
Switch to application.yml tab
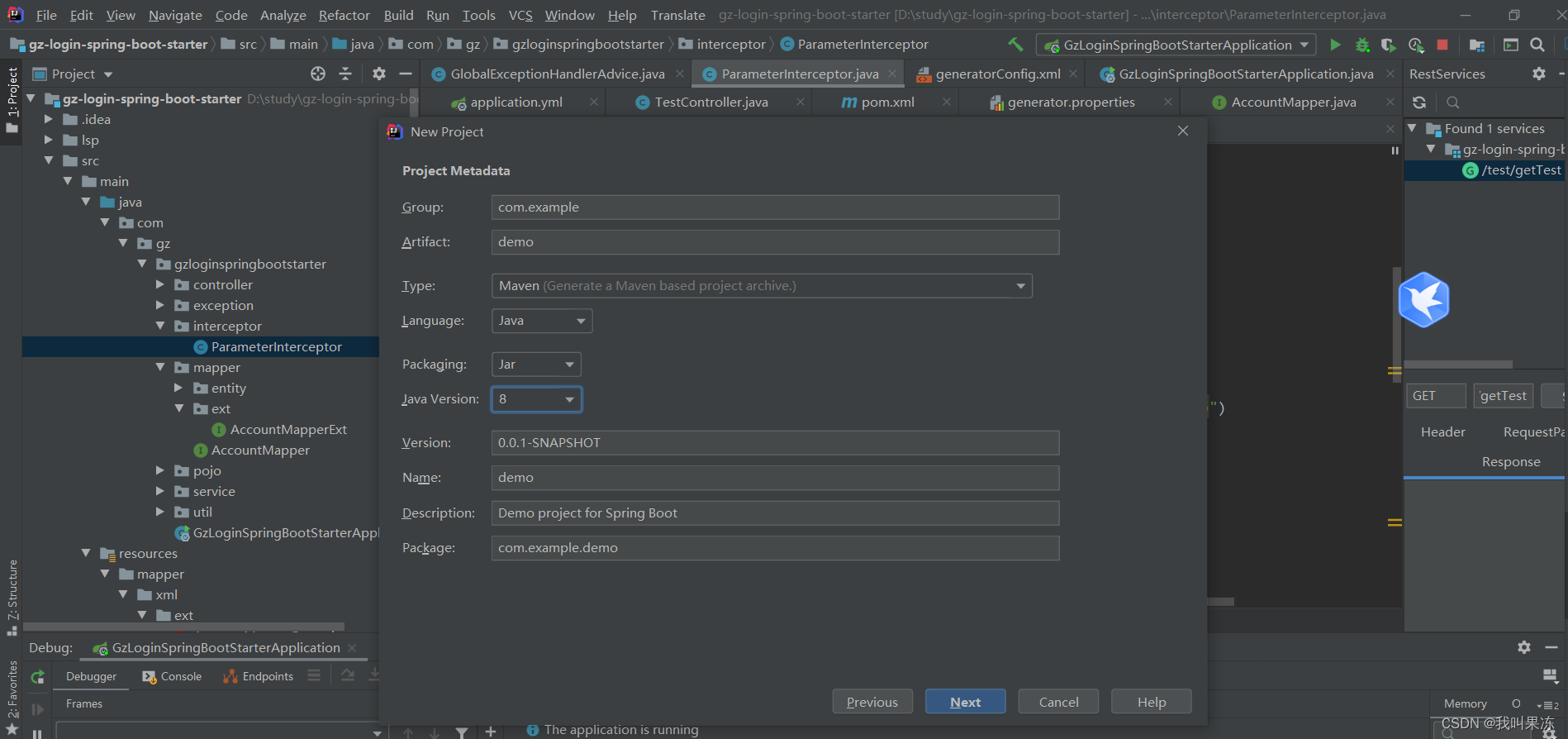pyautogui.click(x=516, y=102)
